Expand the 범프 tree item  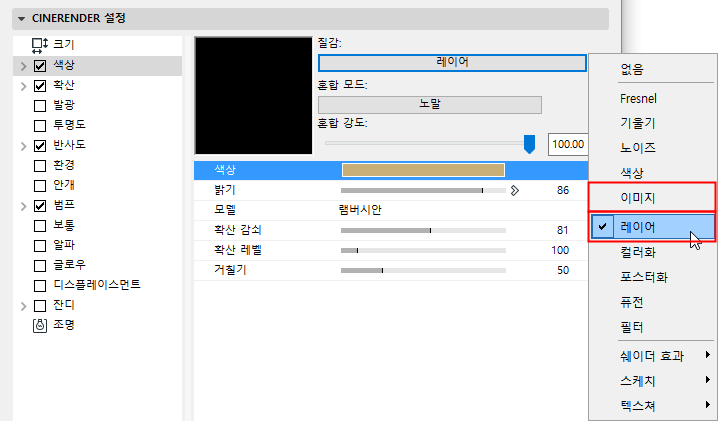(x=23, y=206)
